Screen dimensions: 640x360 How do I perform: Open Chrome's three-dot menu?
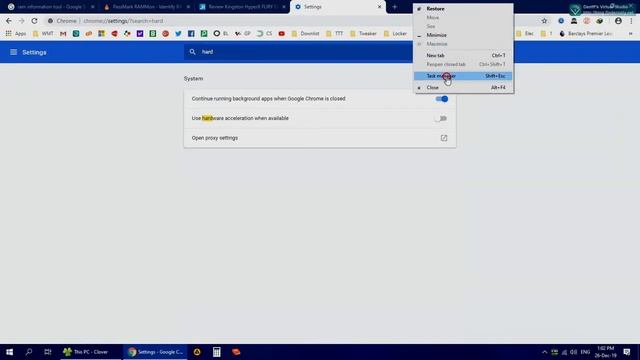click(631, 21)
